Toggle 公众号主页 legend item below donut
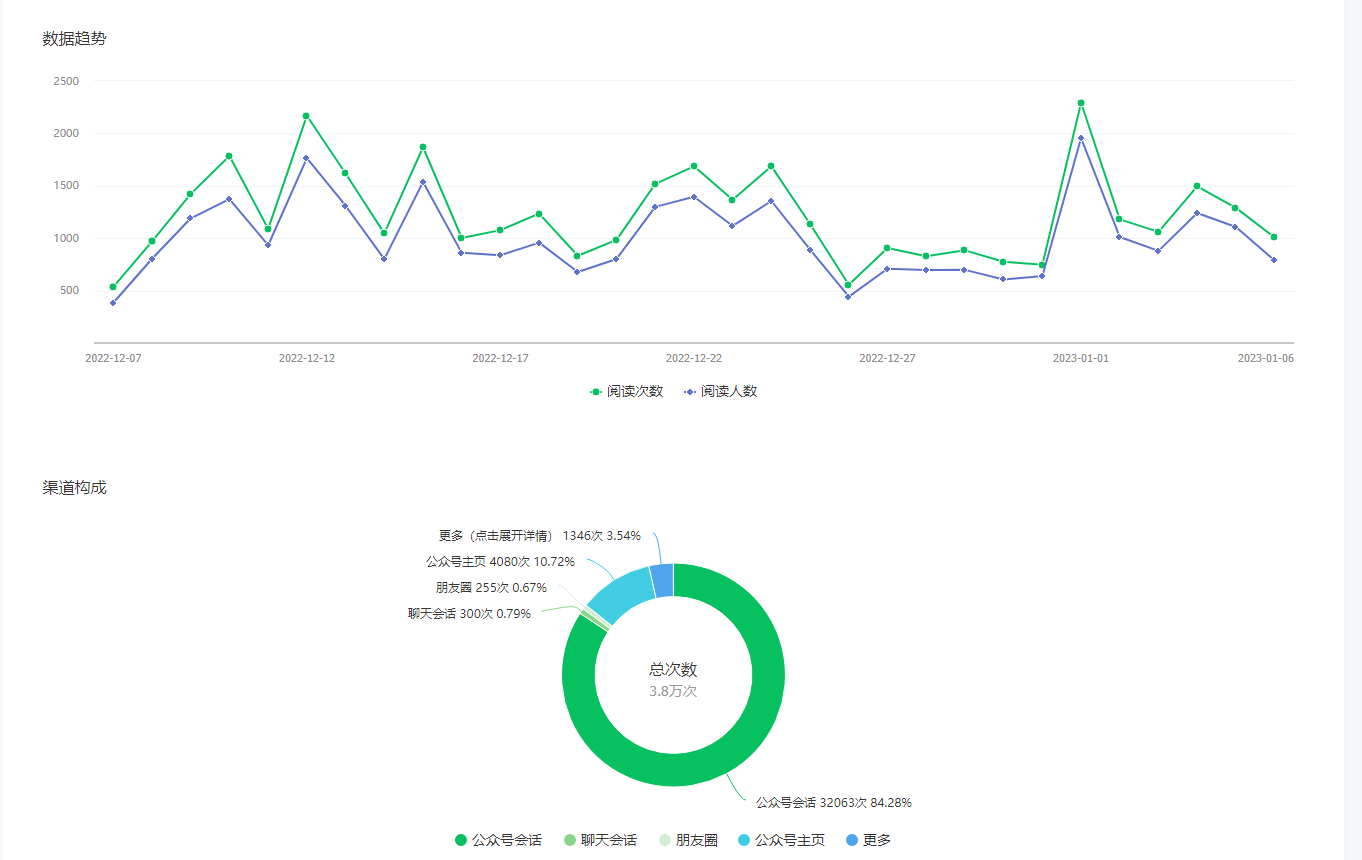Screen dimensions: 1362x860 tap(780, 840)
